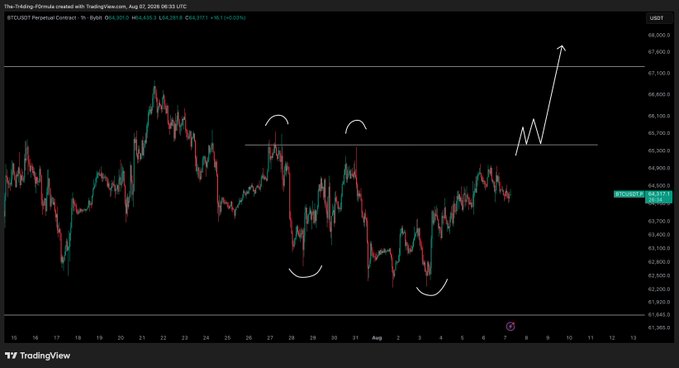Click the 67,100.0 price axis label
679x368 pixels.
[659, 74]
